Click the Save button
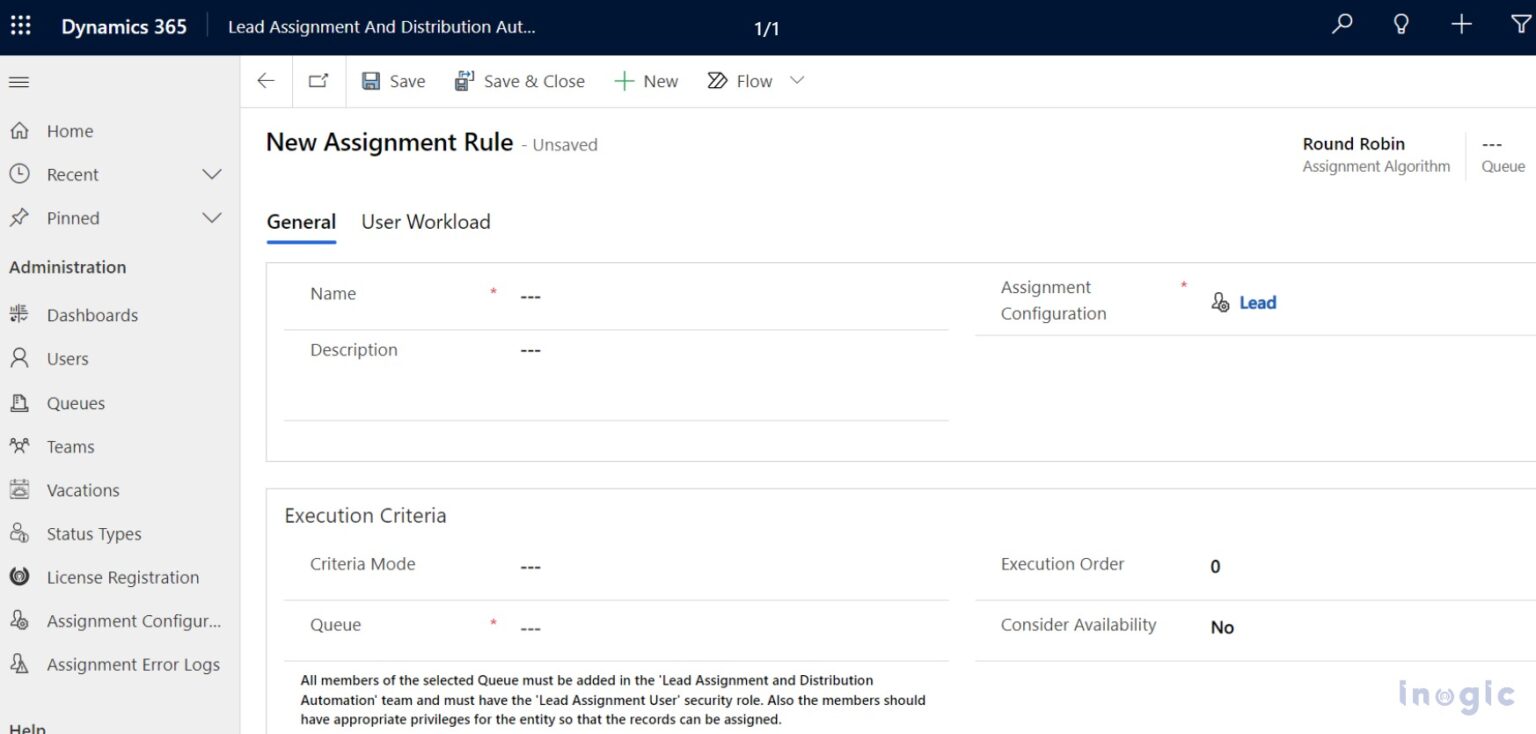 click(x=394, y=81)
